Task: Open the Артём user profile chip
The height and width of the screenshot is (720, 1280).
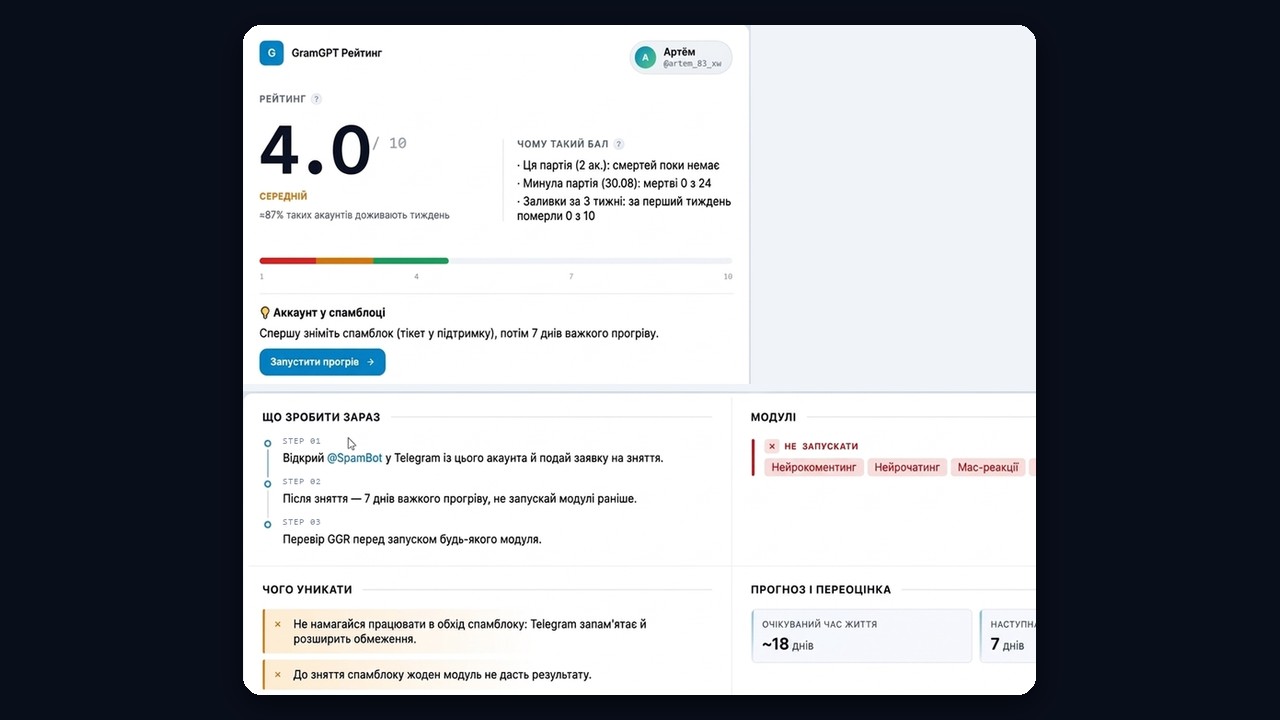Action: (681, 58)
